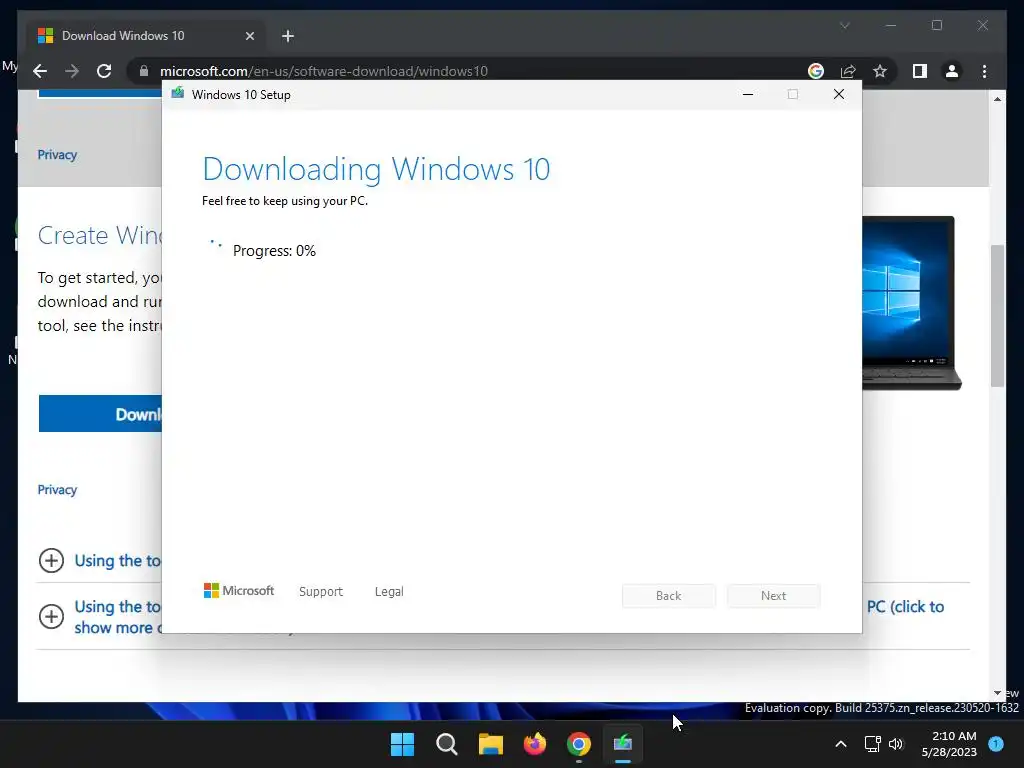The width and height of the screenshot is (1024, 768).
Task: Open taskbar Search
Action: (x=447, y=744)
